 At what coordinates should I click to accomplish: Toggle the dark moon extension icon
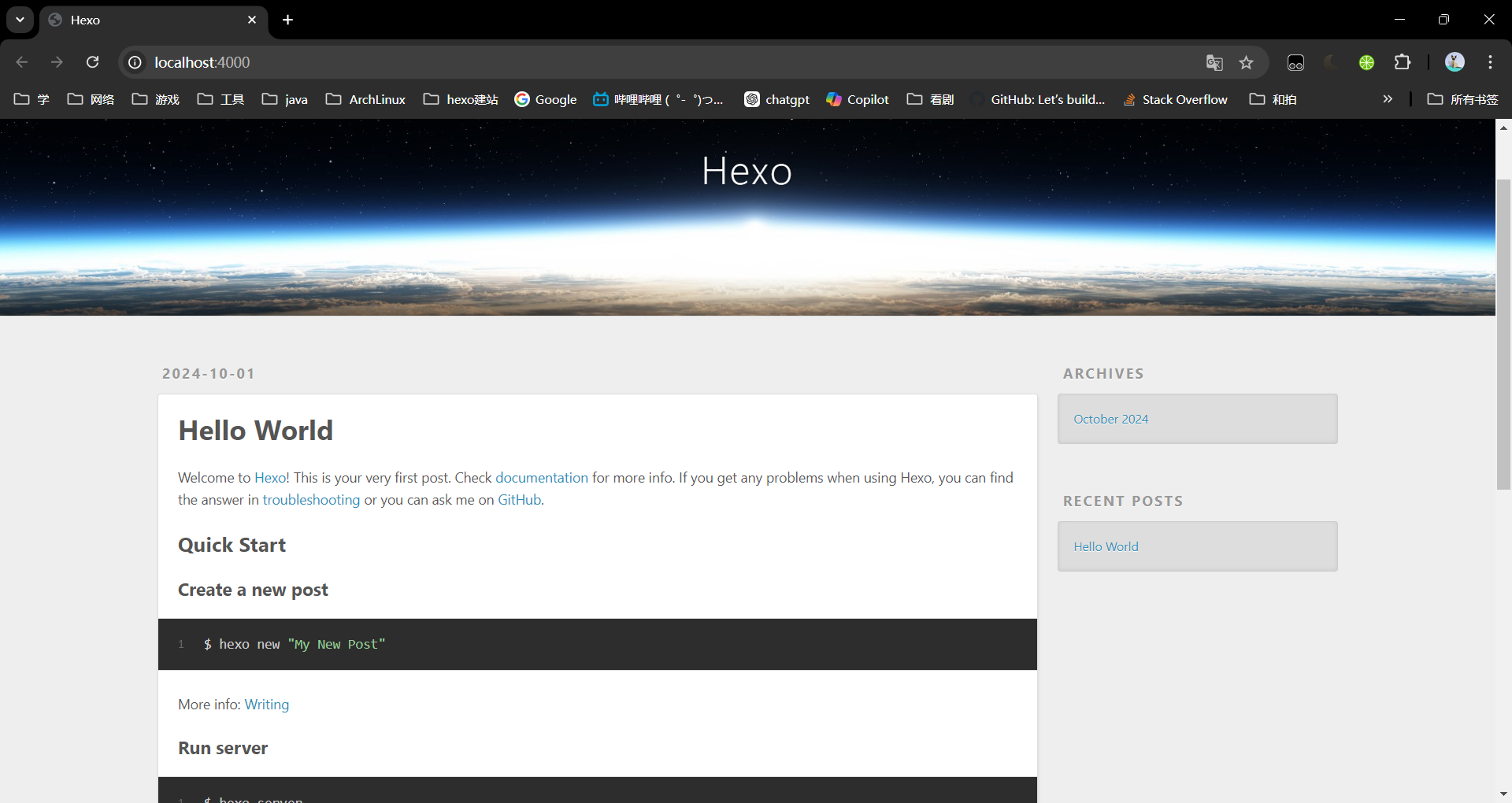click(1331, 62)
